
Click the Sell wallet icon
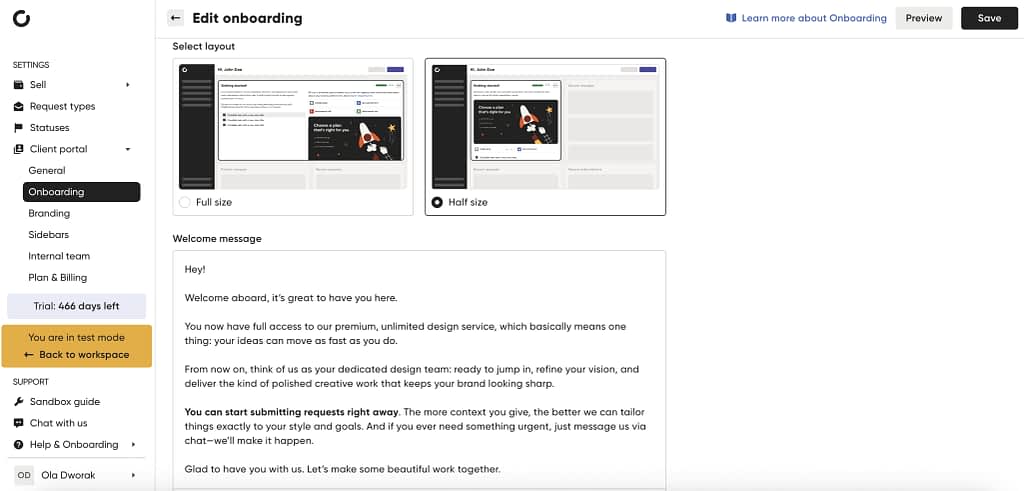click(18, 85)
